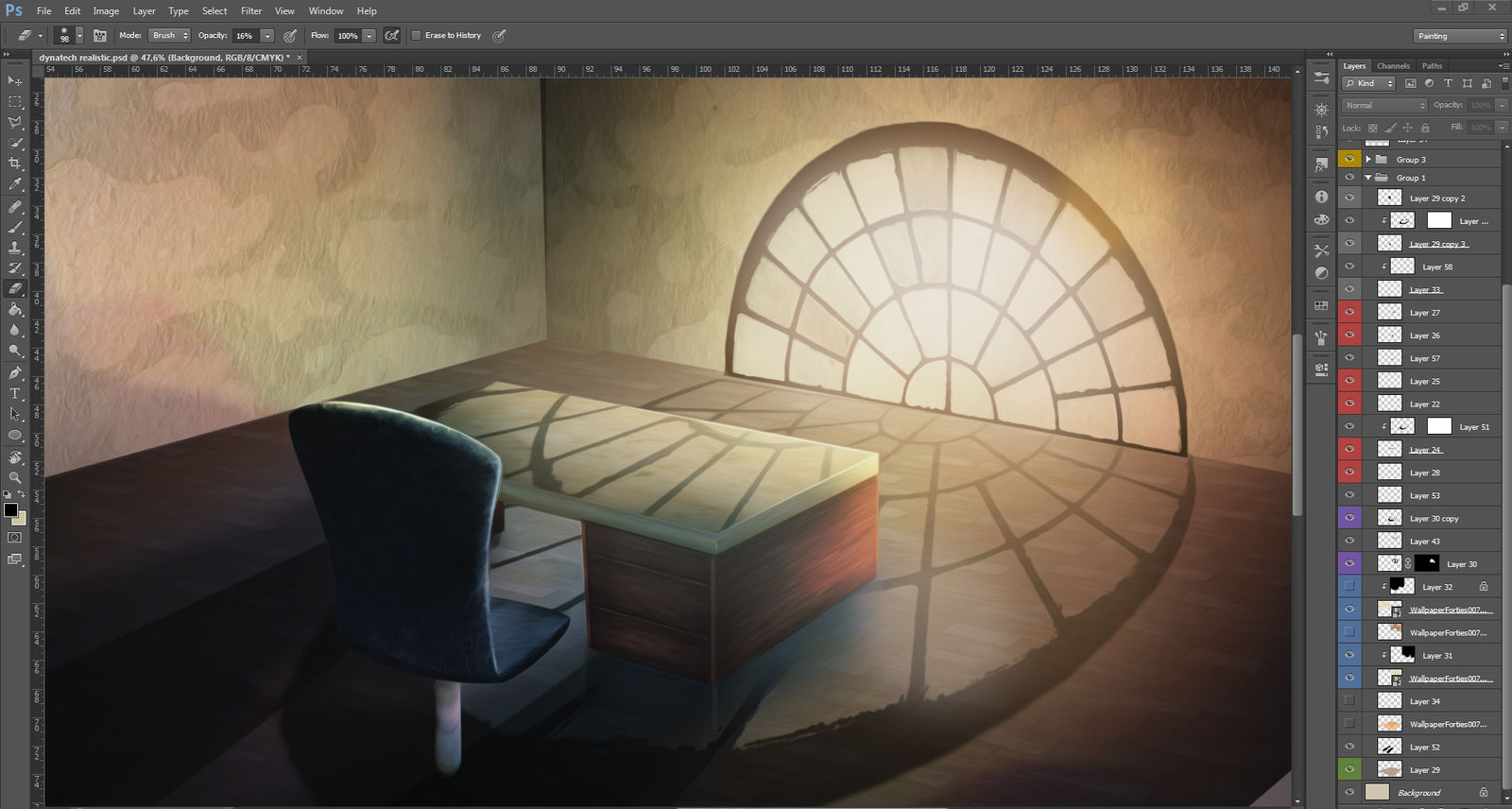This screenshot has height=809, width=1512.
Task: Enable Erase to History checkbox
Action: click(416, 36)
